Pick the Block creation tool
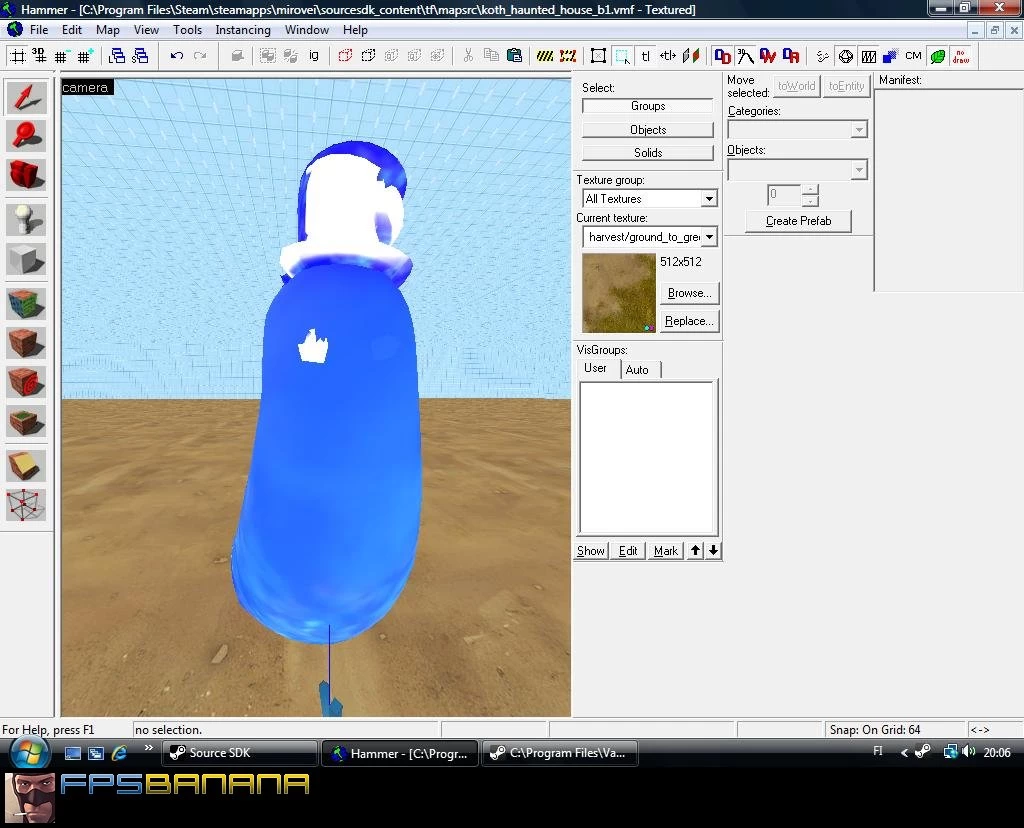Image resolution: width=1024 pixels, height=828 pixels. pyautogui.click(x=26, y=259)
